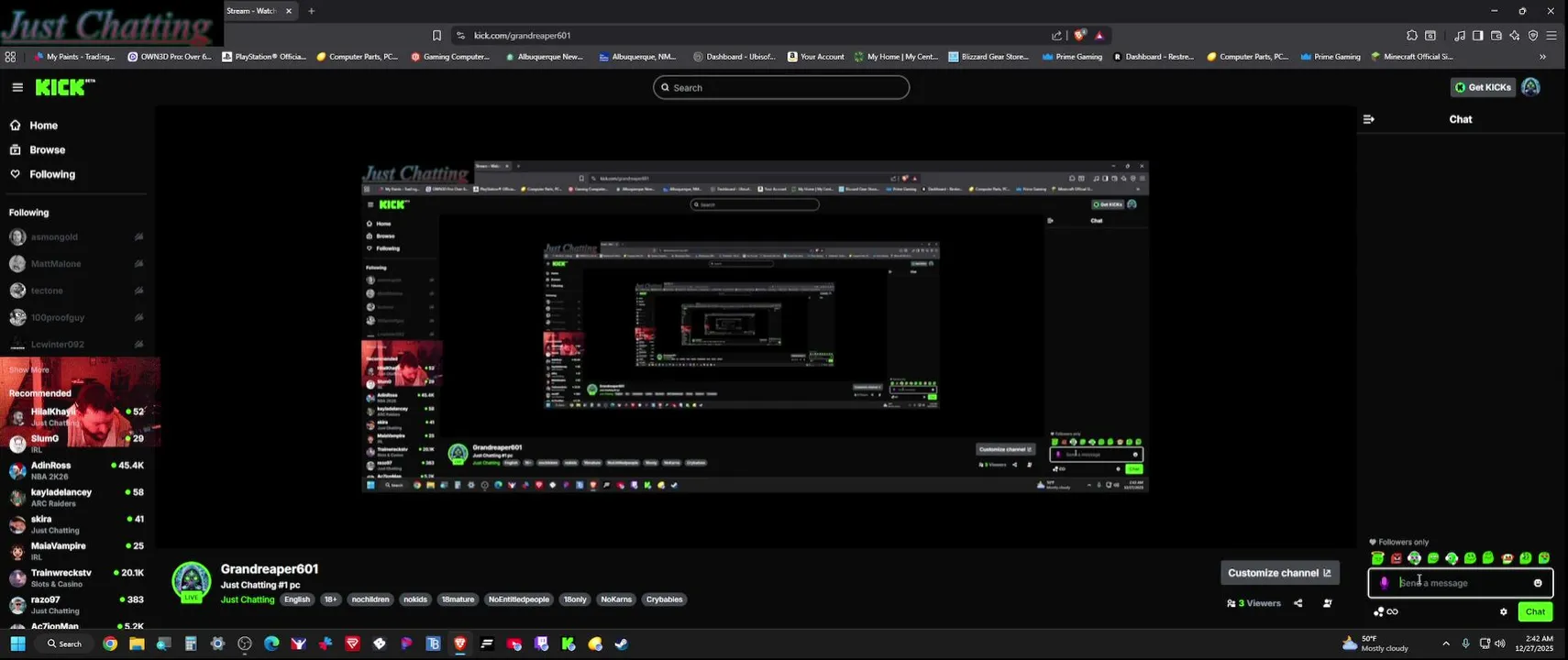Viewport: 1568px width, 660px height.
Task: Click the Get KICKs button
Action: click(1483, 87)
